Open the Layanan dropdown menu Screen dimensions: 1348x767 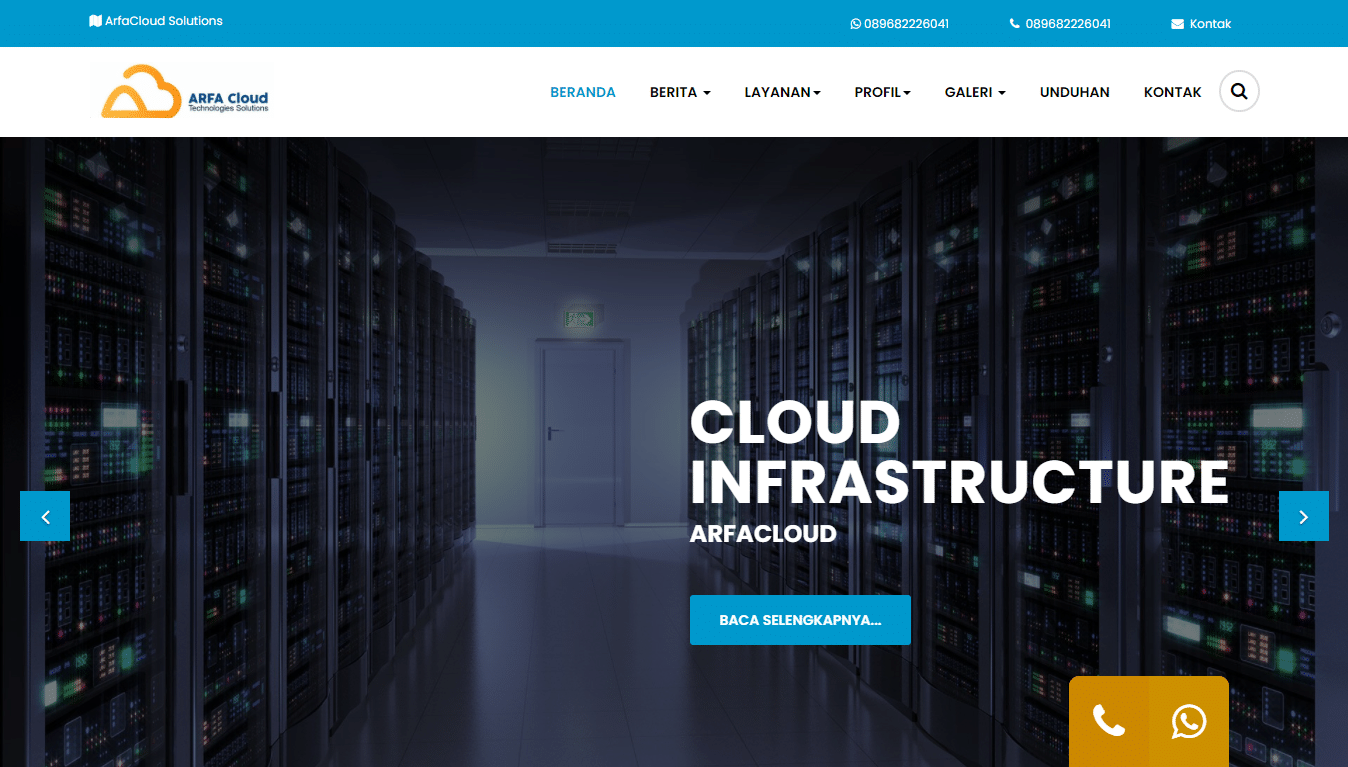[782, 92]
